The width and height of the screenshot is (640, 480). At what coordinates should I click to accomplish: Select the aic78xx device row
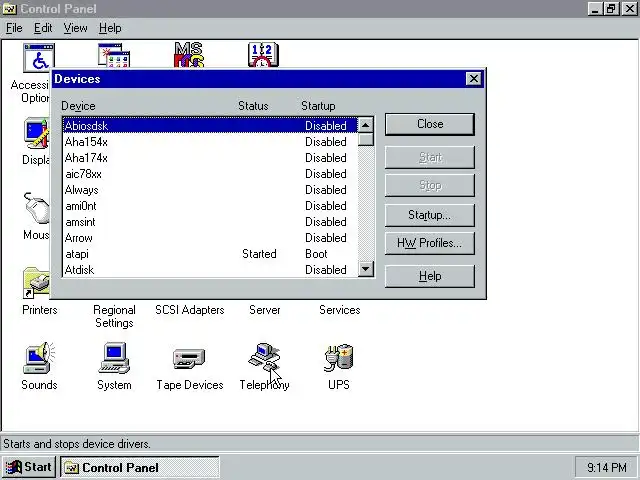pos(210,174)
